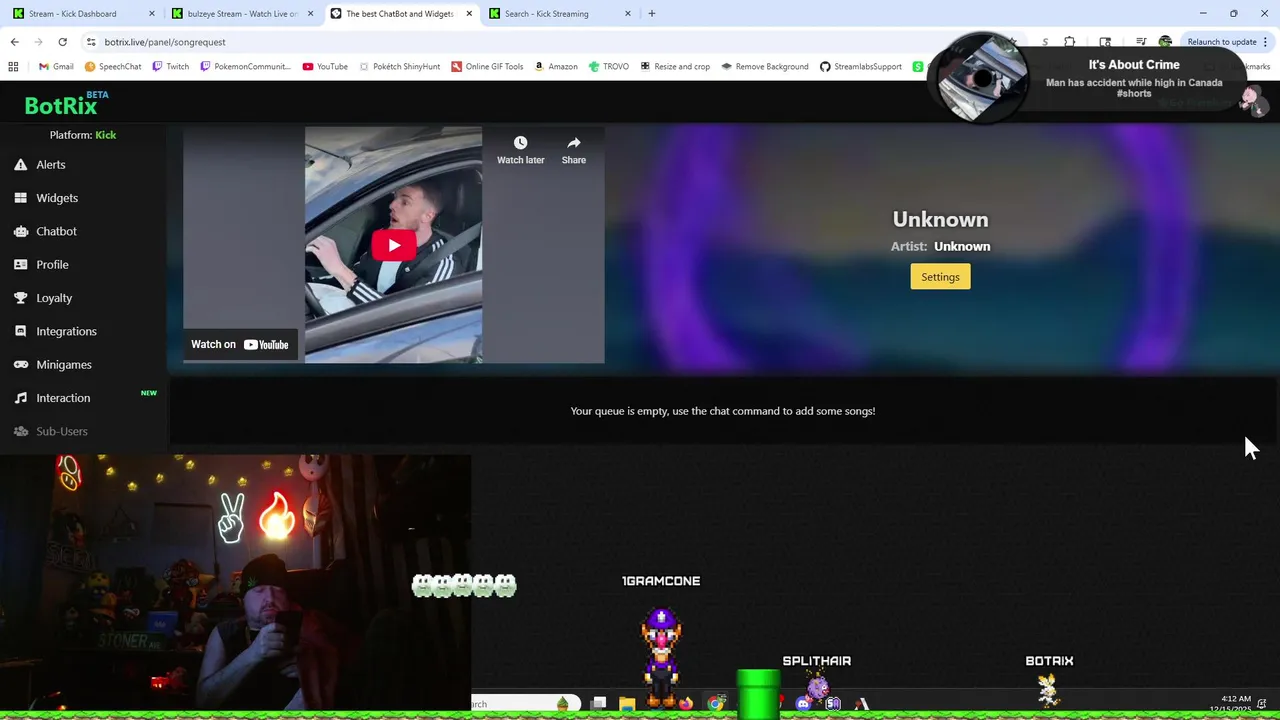Open the video via Watch on YouTube
1280x720 pixels.
click(x=240, y=344)
